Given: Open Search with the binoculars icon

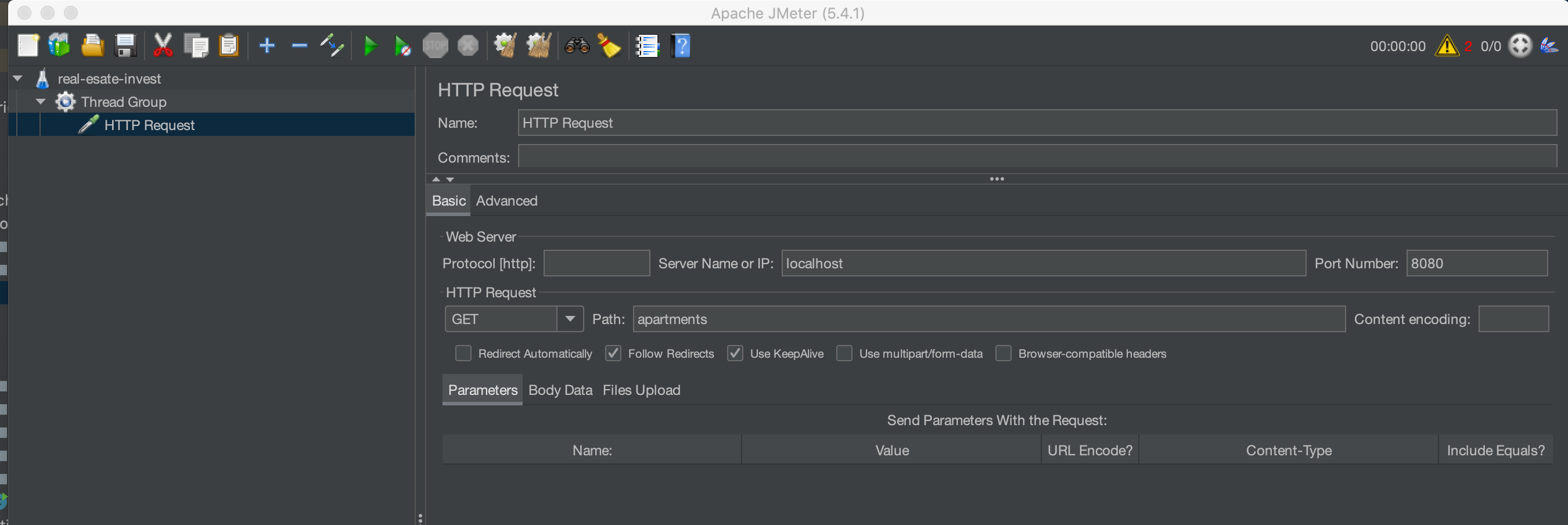Looking at the screenshot, I should click(577, 46).
